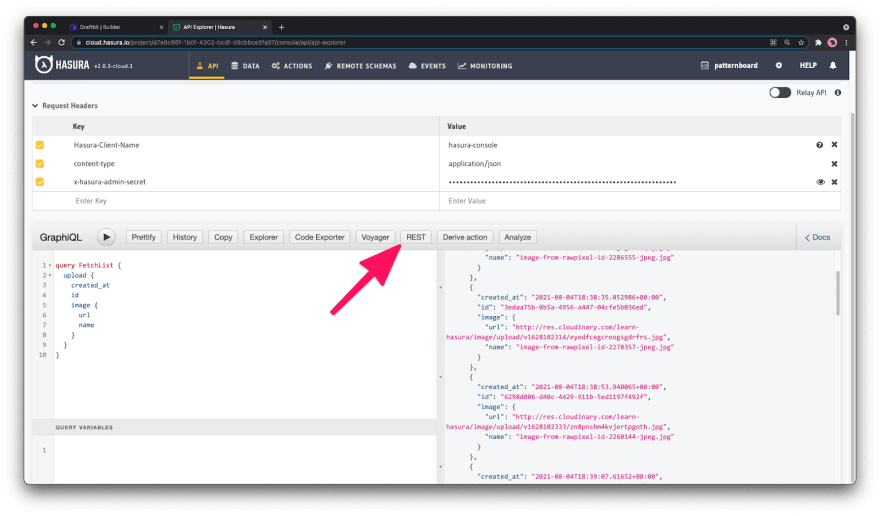Remove the x-hasura-admin-secret header
Viewport: 880px width, 516px height.
click(x=835, y=182)
